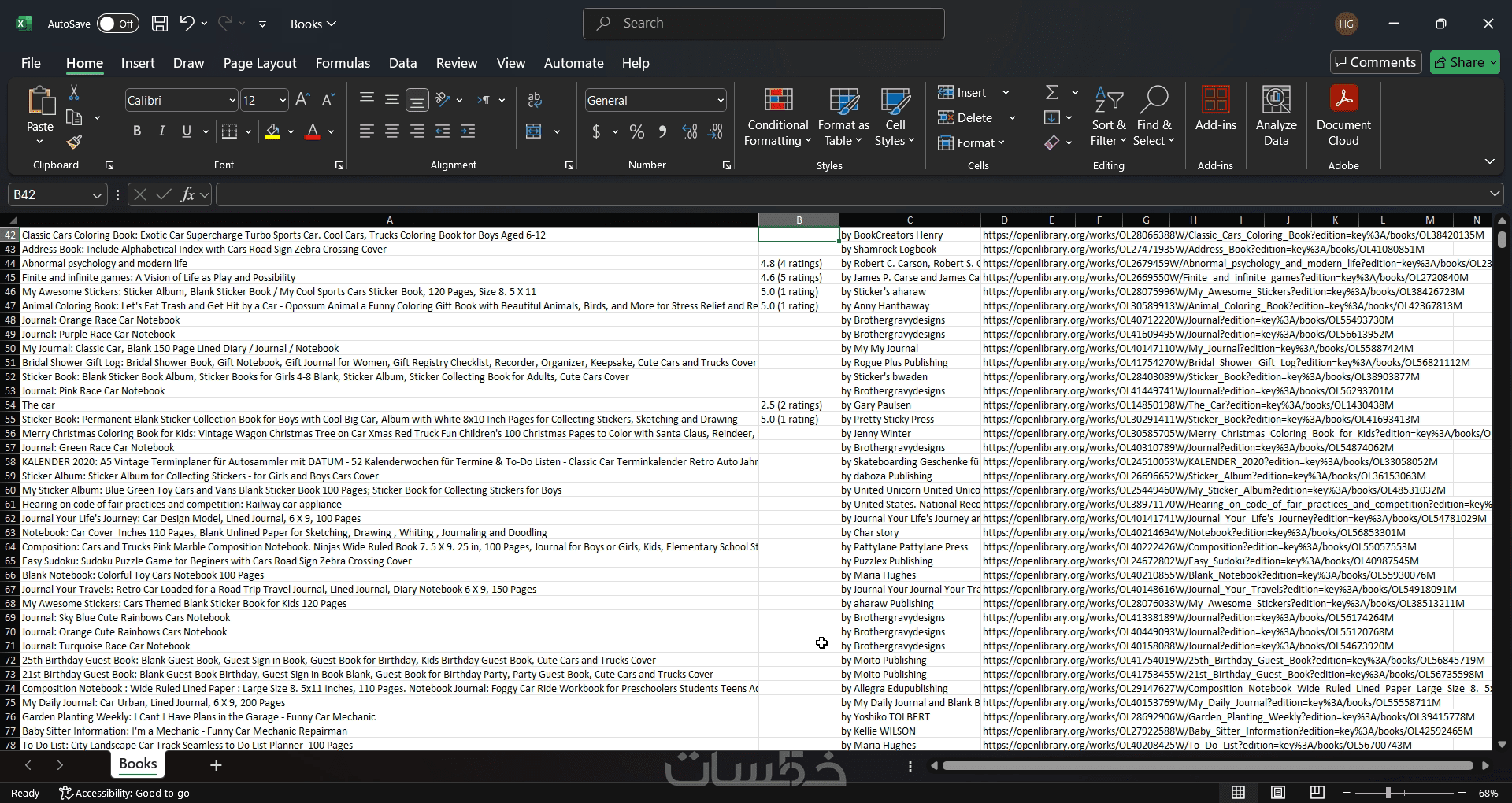The width and height of the screenshot is (1512, 803).
Task: Toggle Underline formatting
Action: pyautogui.click(x=187, y=131)
